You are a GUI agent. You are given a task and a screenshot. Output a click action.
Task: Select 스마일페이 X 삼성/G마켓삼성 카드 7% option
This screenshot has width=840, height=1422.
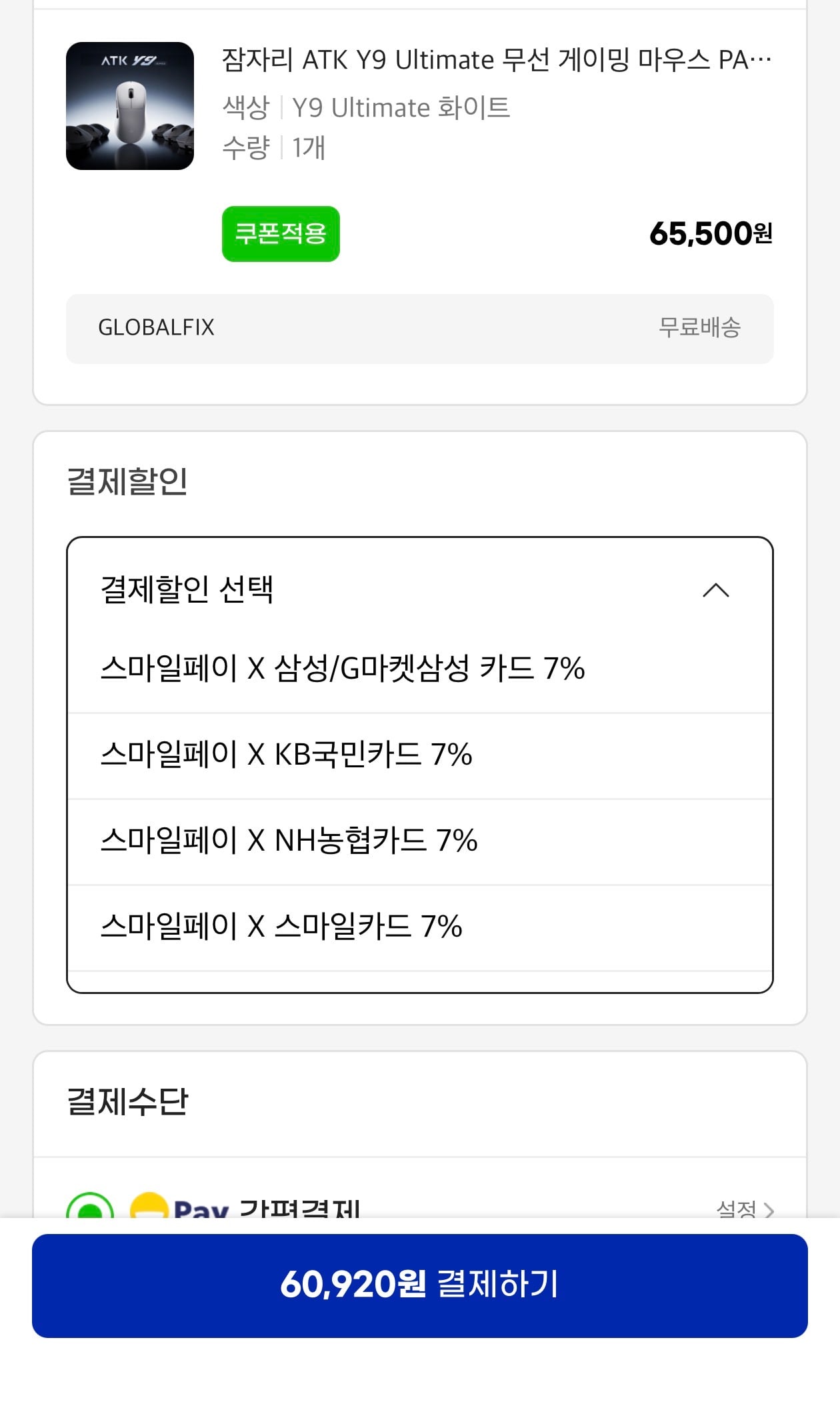click(343, 669)
